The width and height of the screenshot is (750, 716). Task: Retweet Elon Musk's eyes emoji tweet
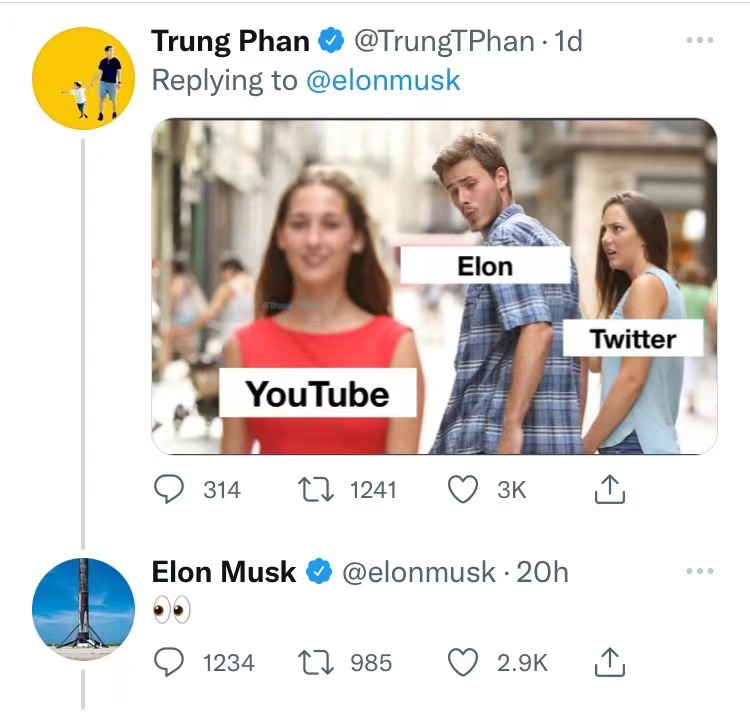315,662
